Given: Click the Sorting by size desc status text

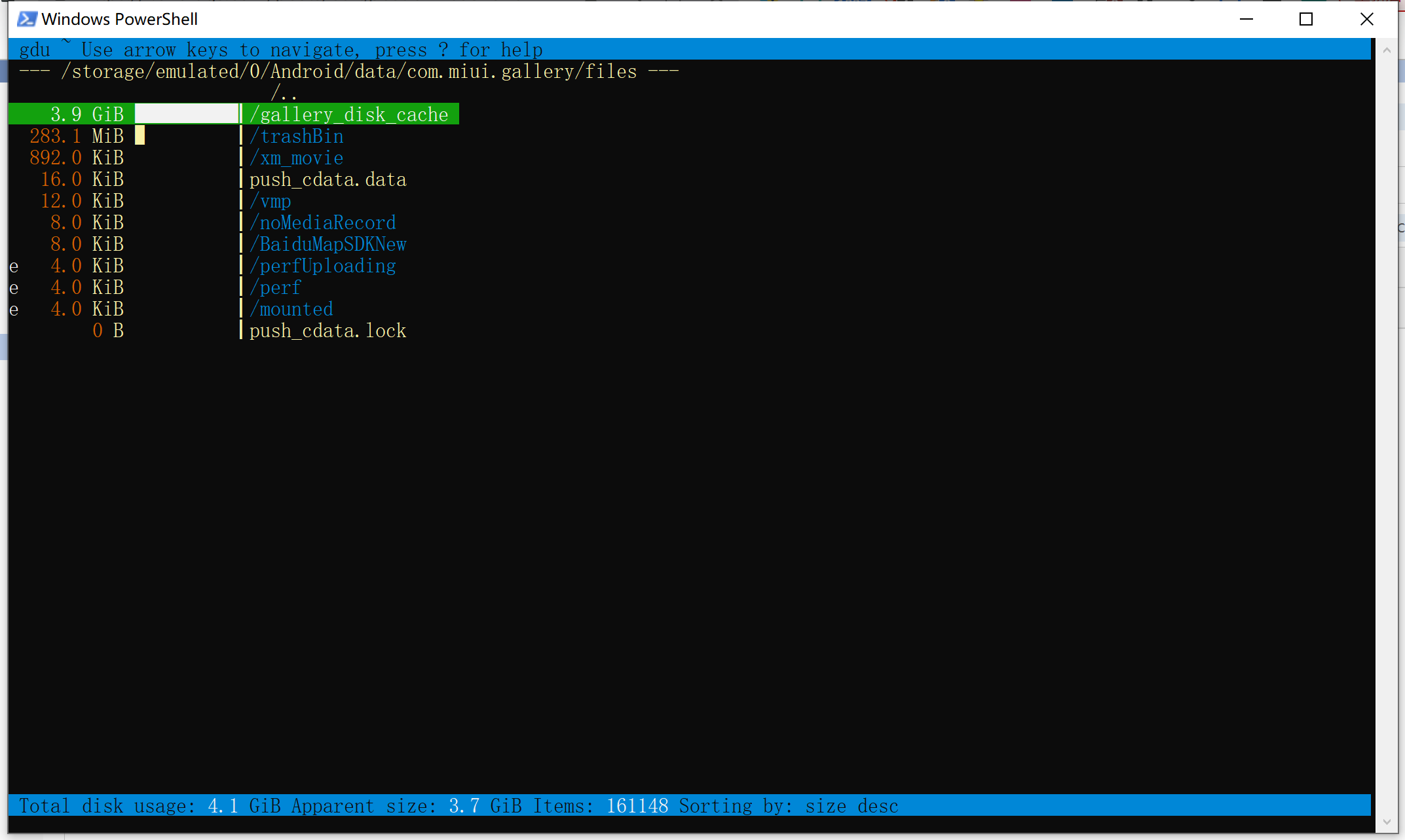Looking at the screenshot, I should click(789, 806).
